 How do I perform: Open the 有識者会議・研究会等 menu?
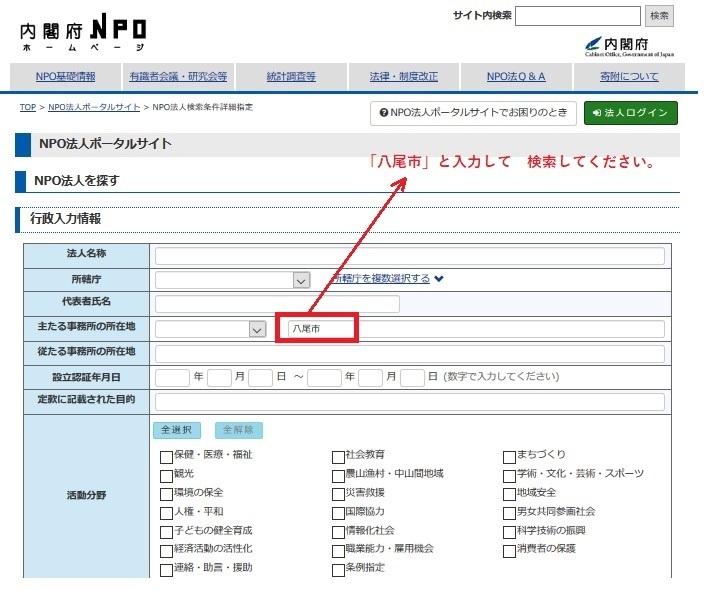[x=178, y=76]
